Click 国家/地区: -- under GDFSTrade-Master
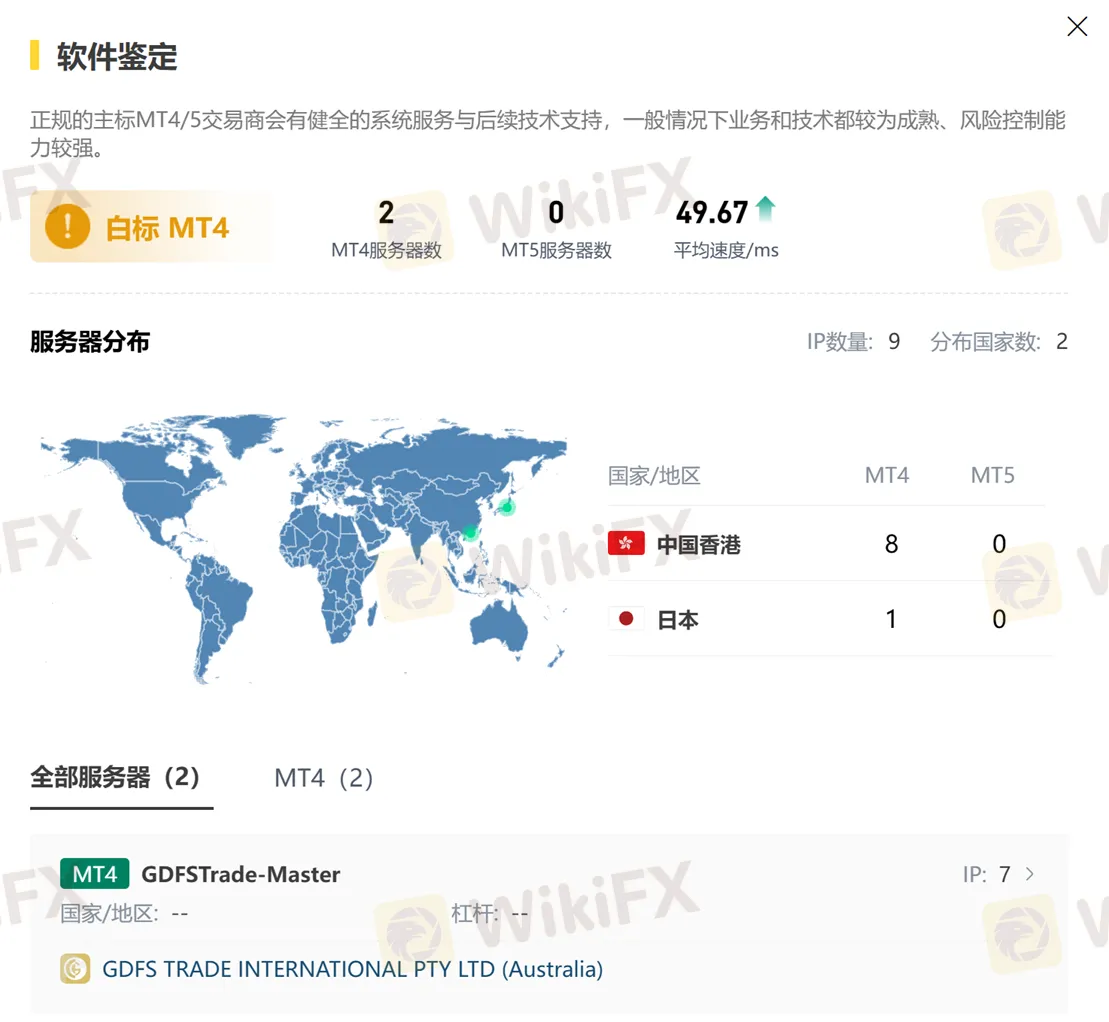 click(x=124, y=914)
